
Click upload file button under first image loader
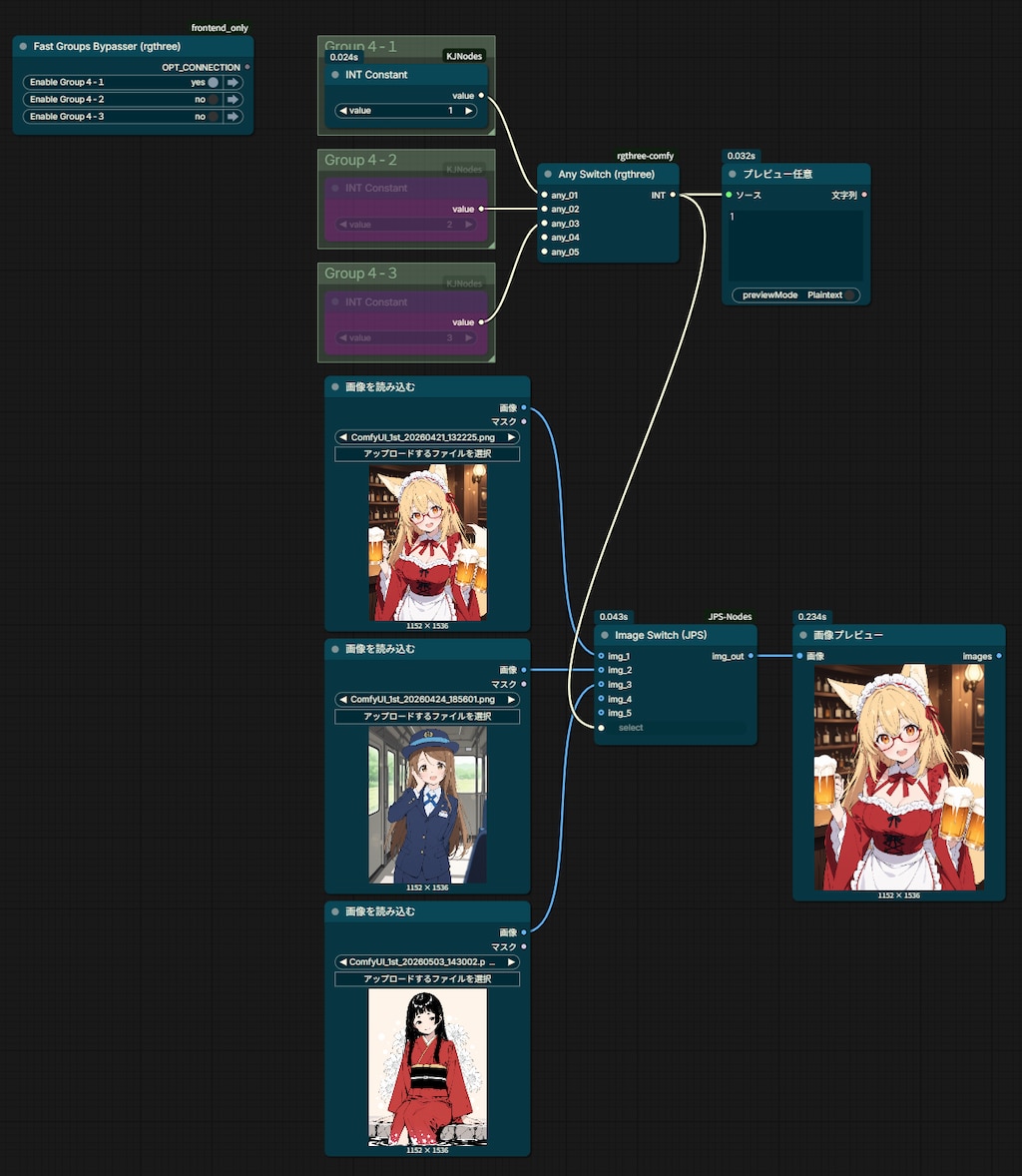[x=426, y=454]
